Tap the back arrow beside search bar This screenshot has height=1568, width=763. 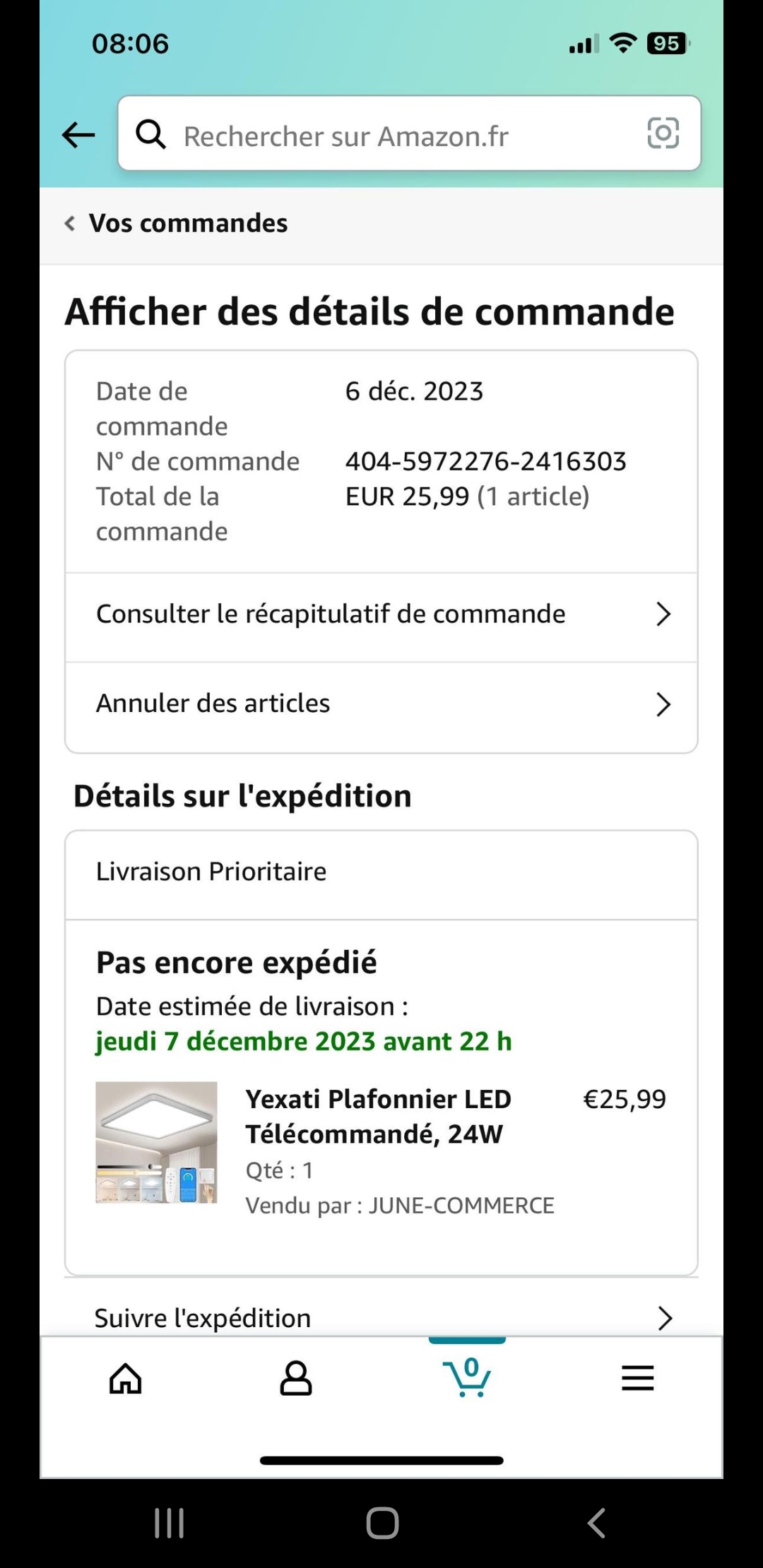coord(78,134)
